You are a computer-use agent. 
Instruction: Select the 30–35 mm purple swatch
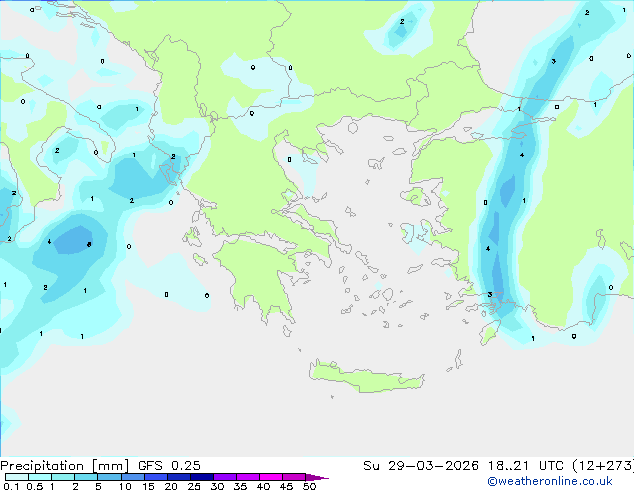(225, 477)
